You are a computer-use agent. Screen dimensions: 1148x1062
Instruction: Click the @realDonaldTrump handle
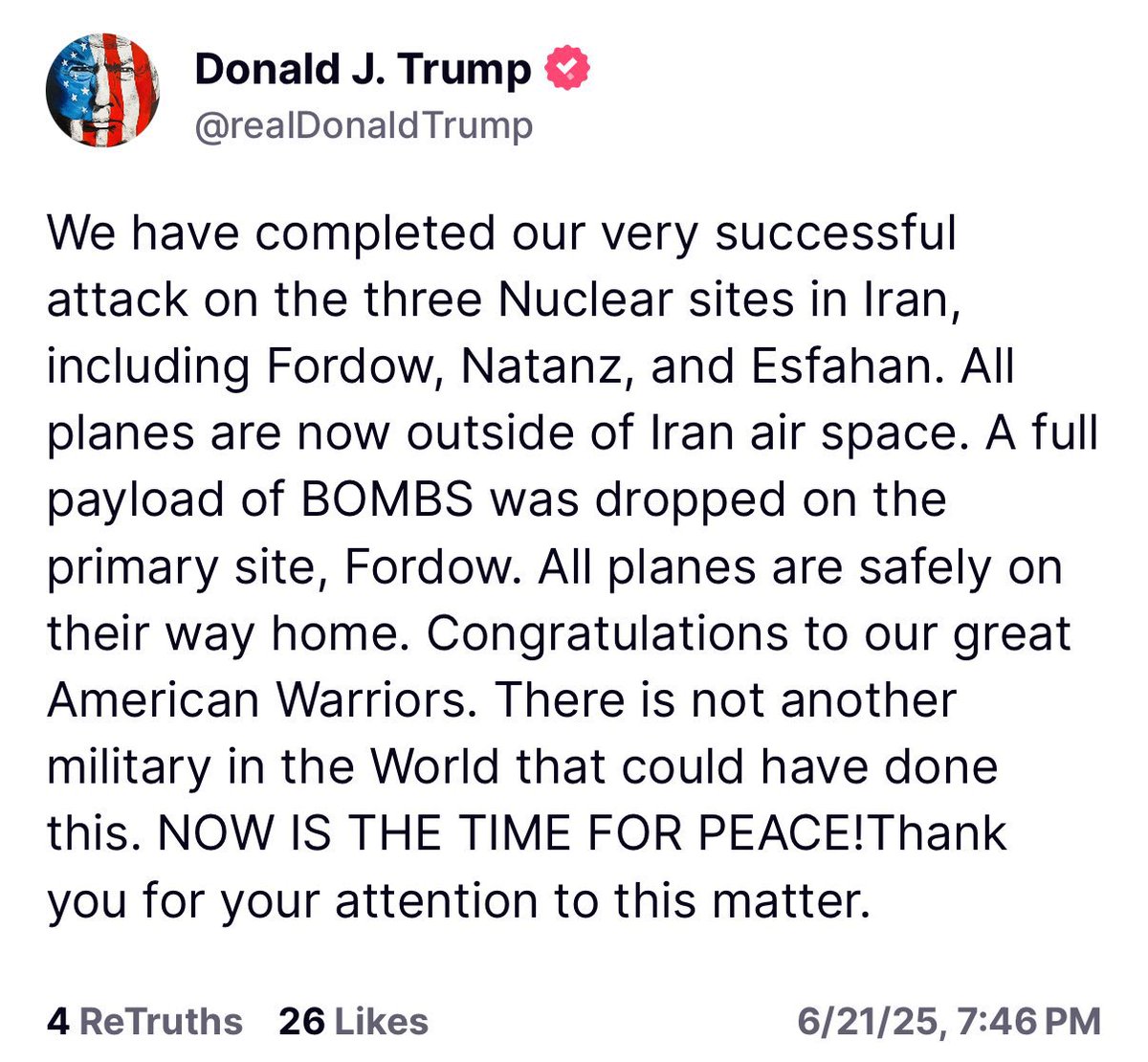364,125
